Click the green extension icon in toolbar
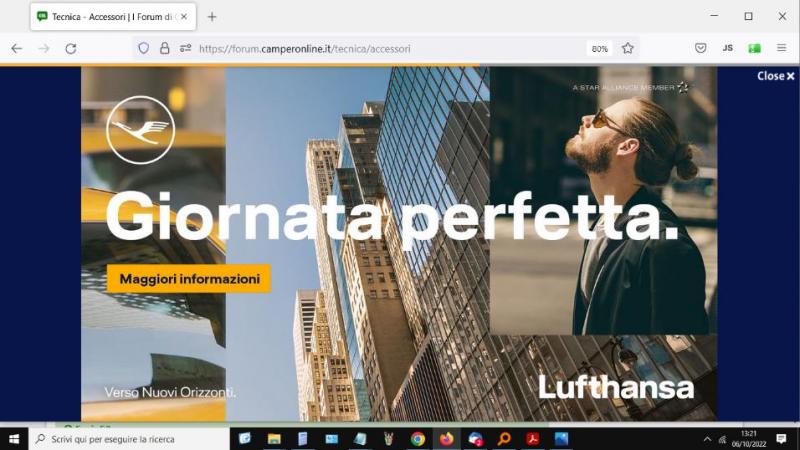The image size is (800, 450). [x=754, y=48]
